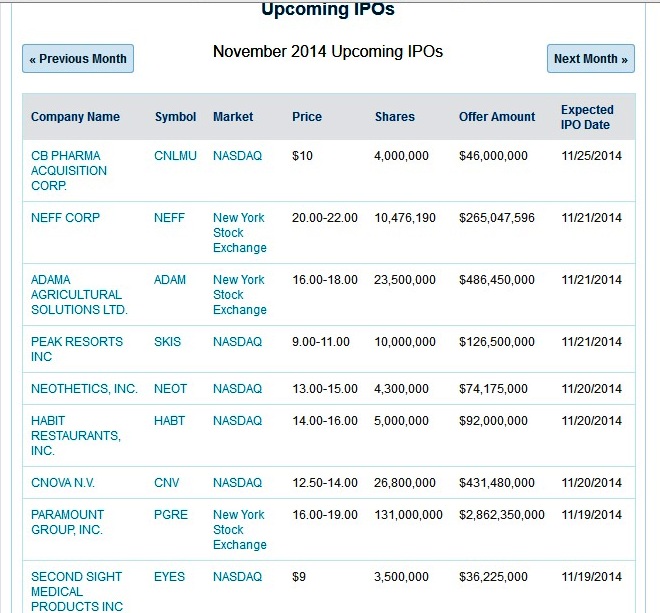Open the CNLMU symbol link
The width and height of the screenshot is (660, 613).
(175, 156)
